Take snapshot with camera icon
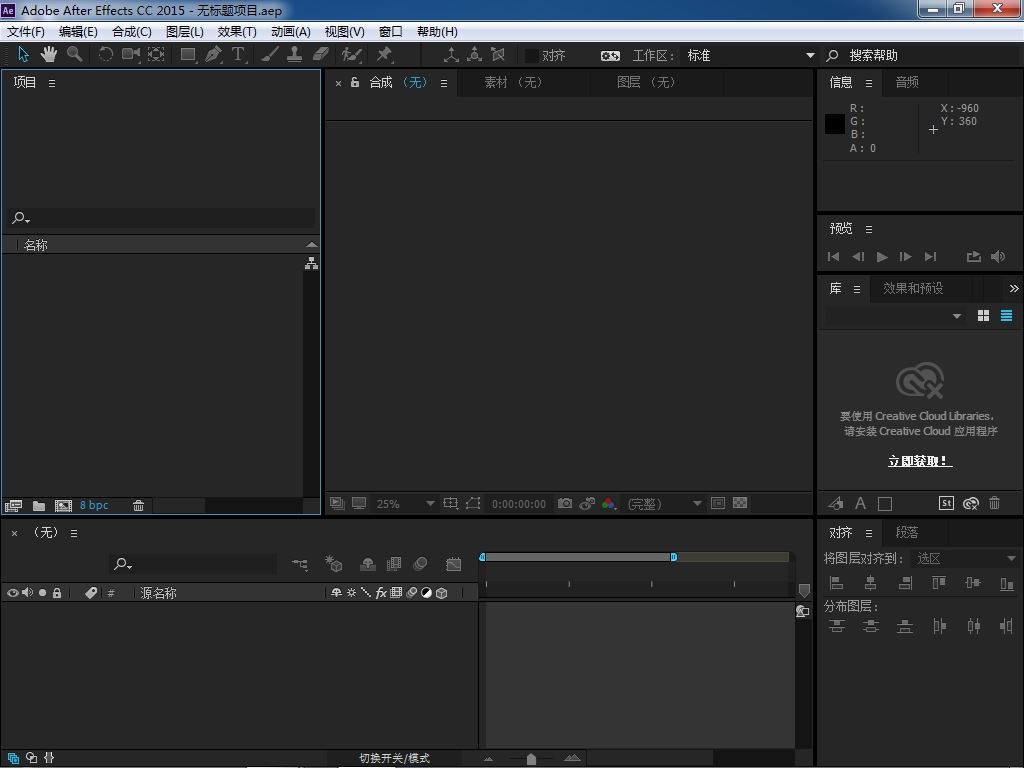 coord(565,503)
